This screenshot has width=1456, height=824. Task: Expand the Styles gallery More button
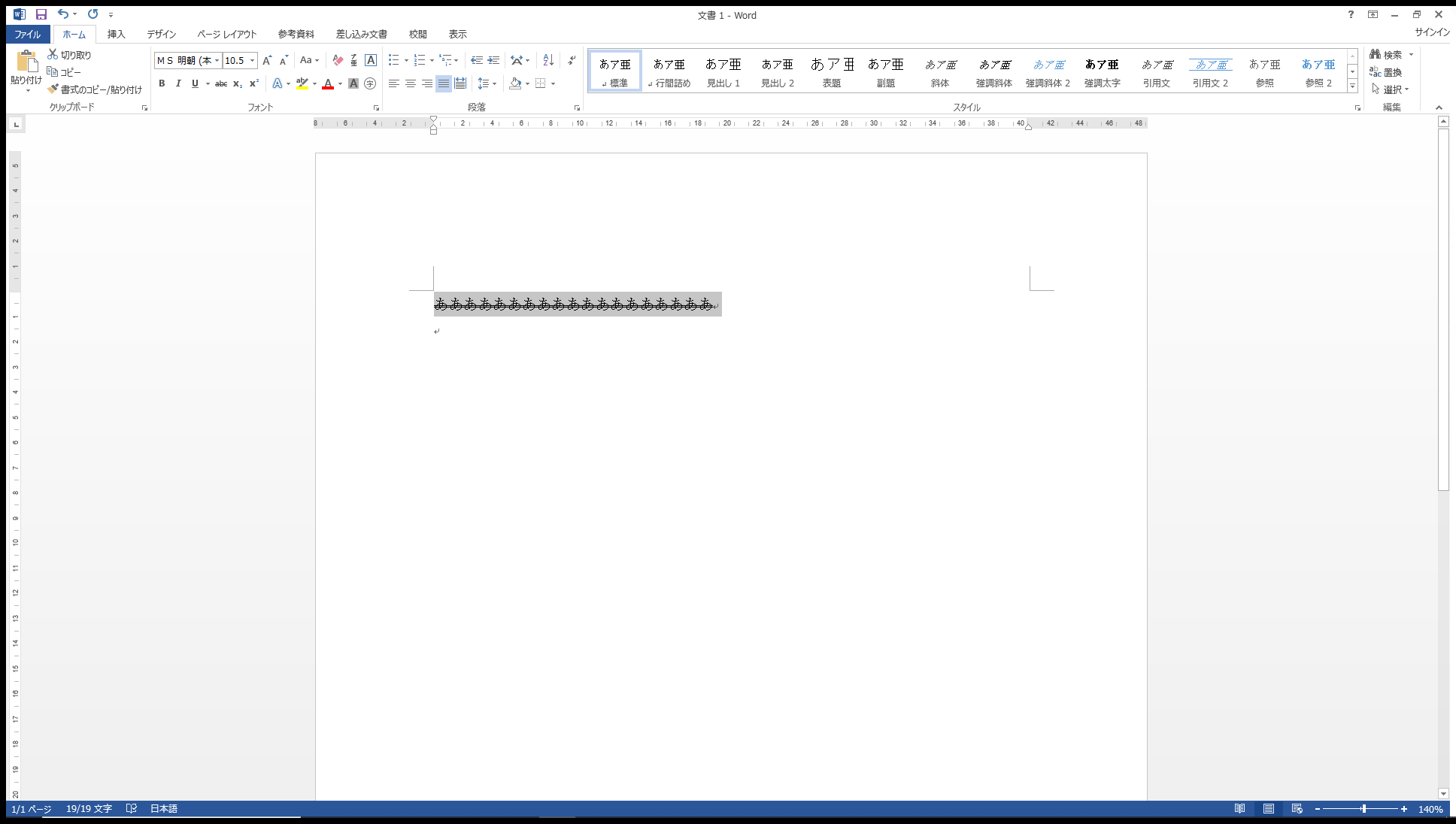[1352, 86]
